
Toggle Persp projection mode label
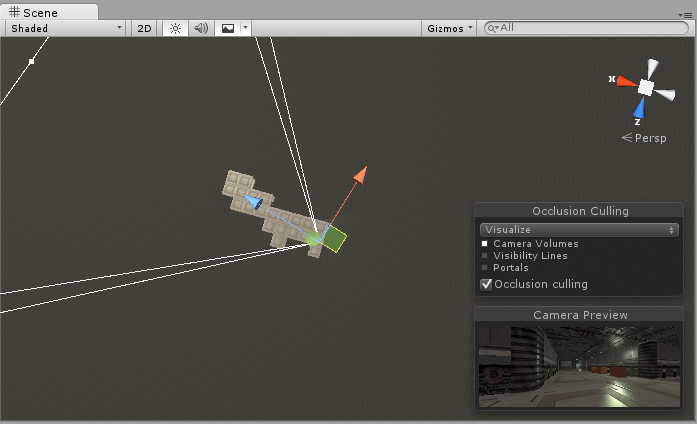tap(644, 138)
